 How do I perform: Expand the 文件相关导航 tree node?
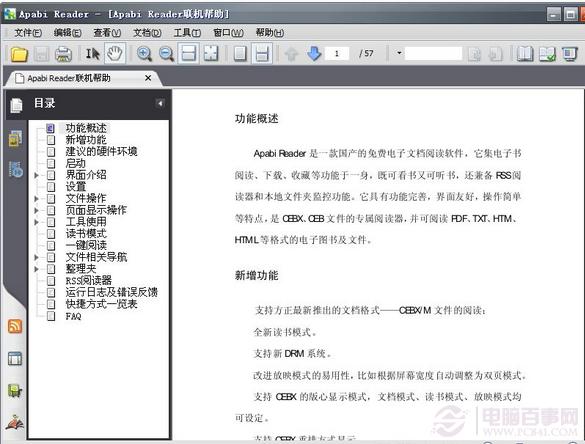pos(36,257)
